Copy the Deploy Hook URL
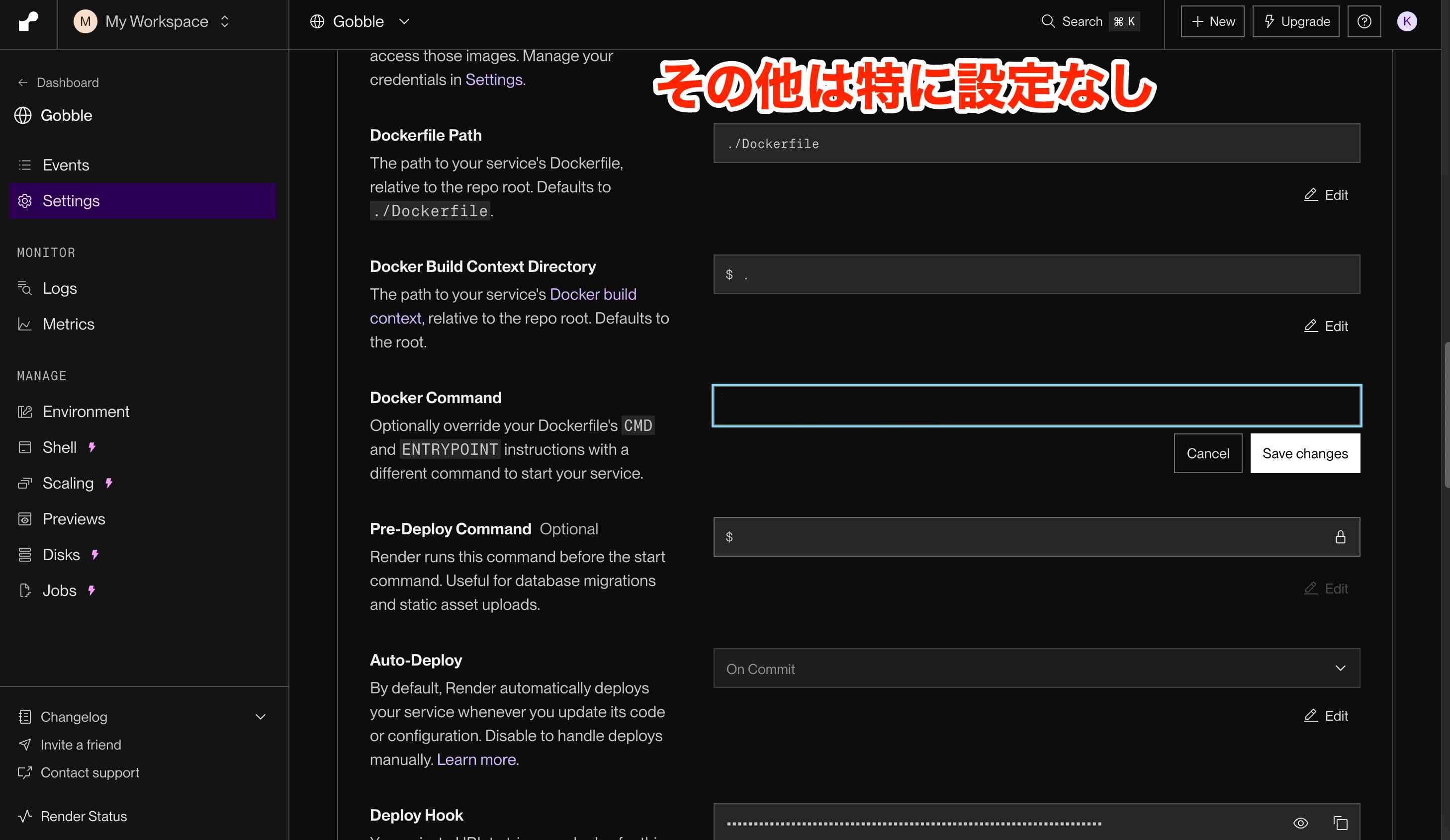The width and height of the screenshot is (1450, 840). pos(1340,823)
